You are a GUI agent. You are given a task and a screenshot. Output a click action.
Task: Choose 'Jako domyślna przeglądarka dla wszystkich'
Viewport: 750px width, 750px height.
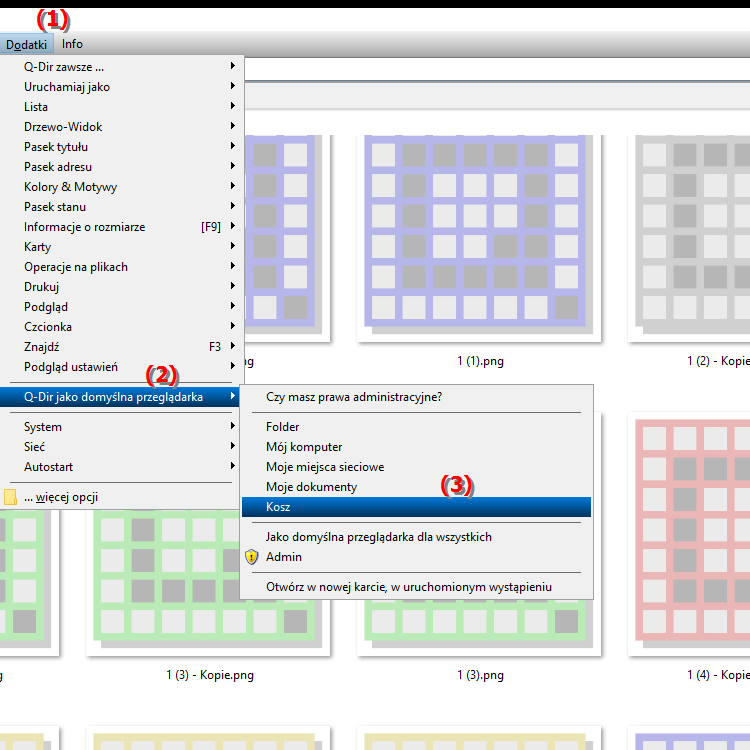416,537
